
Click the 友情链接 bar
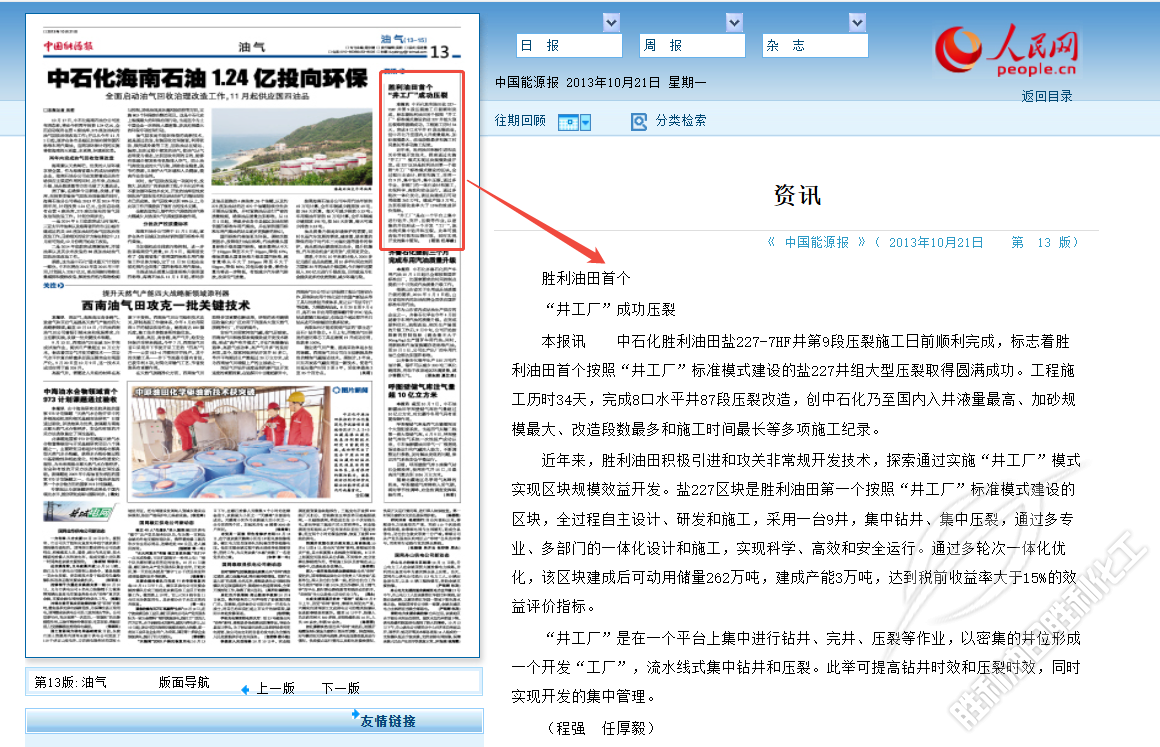pos(254,721)
